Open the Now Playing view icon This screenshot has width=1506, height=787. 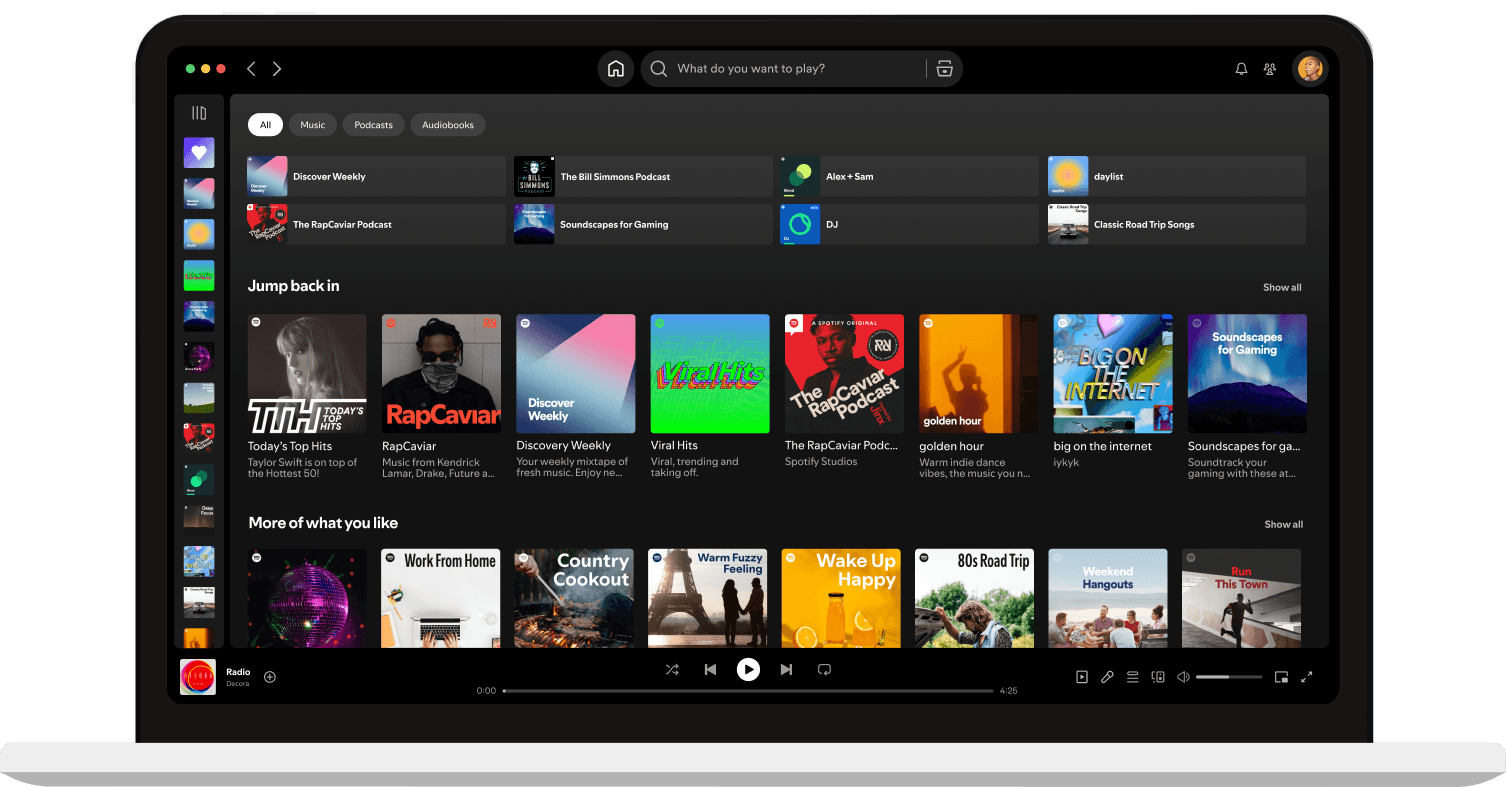1081,676
